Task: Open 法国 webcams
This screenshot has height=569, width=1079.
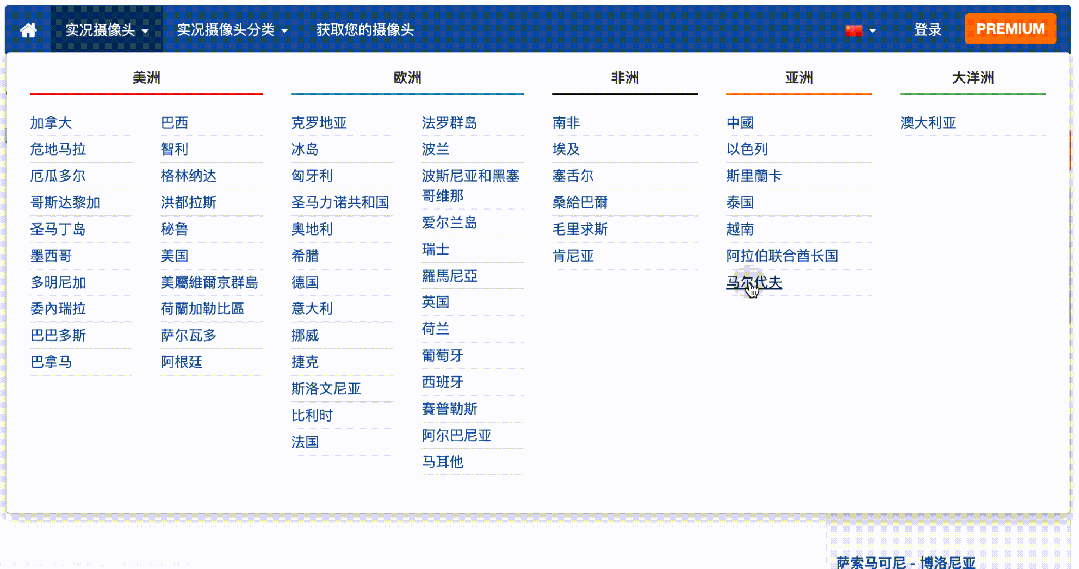Action: click(305, 442)
